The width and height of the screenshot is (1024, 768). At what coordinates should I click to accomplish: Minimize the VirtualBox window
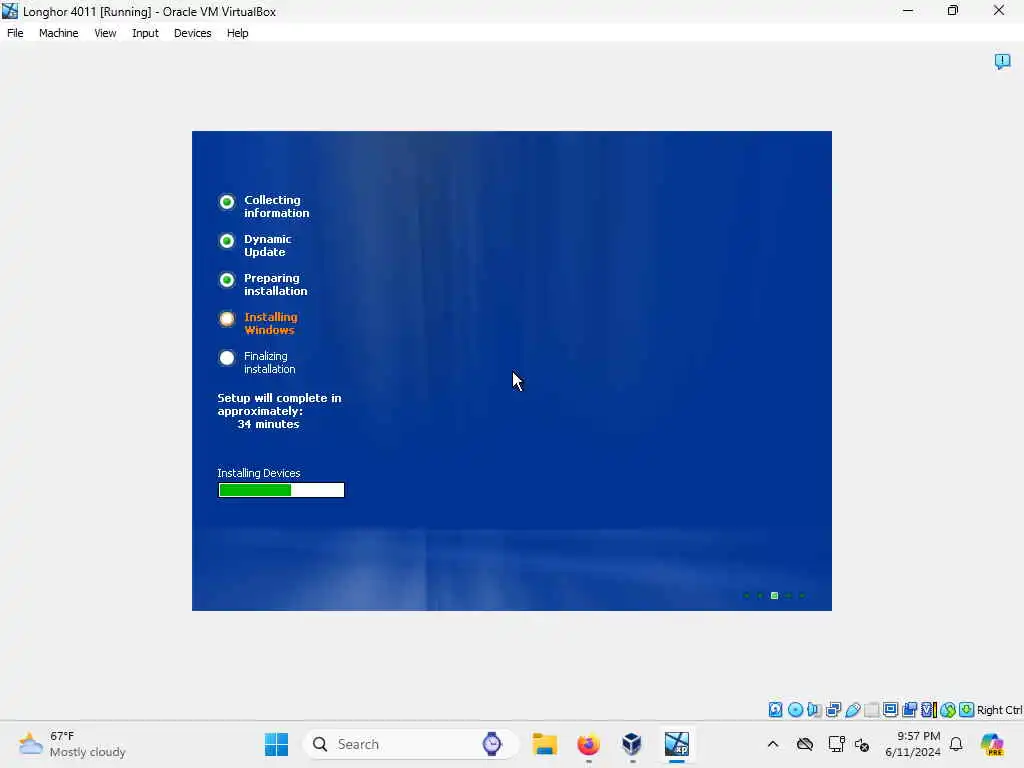[908, 10]
